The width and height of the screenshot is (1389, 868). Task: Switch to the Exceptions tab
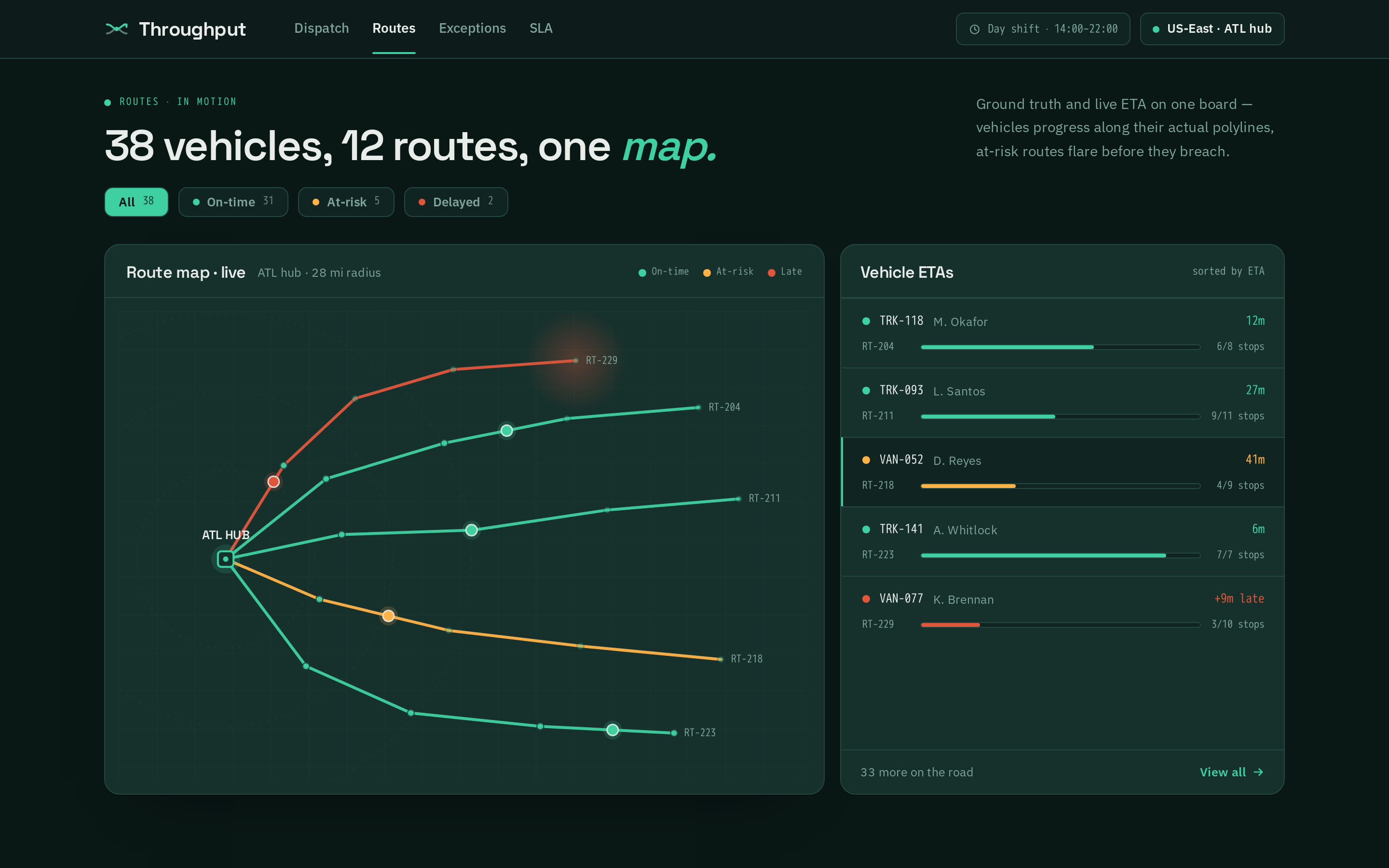coord(472,28)
